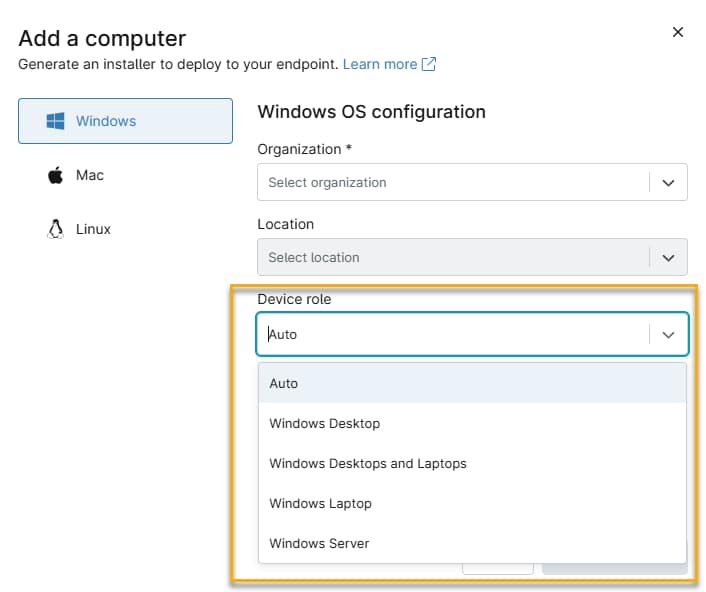Switch to the Linux tab label

coord(93,229)
